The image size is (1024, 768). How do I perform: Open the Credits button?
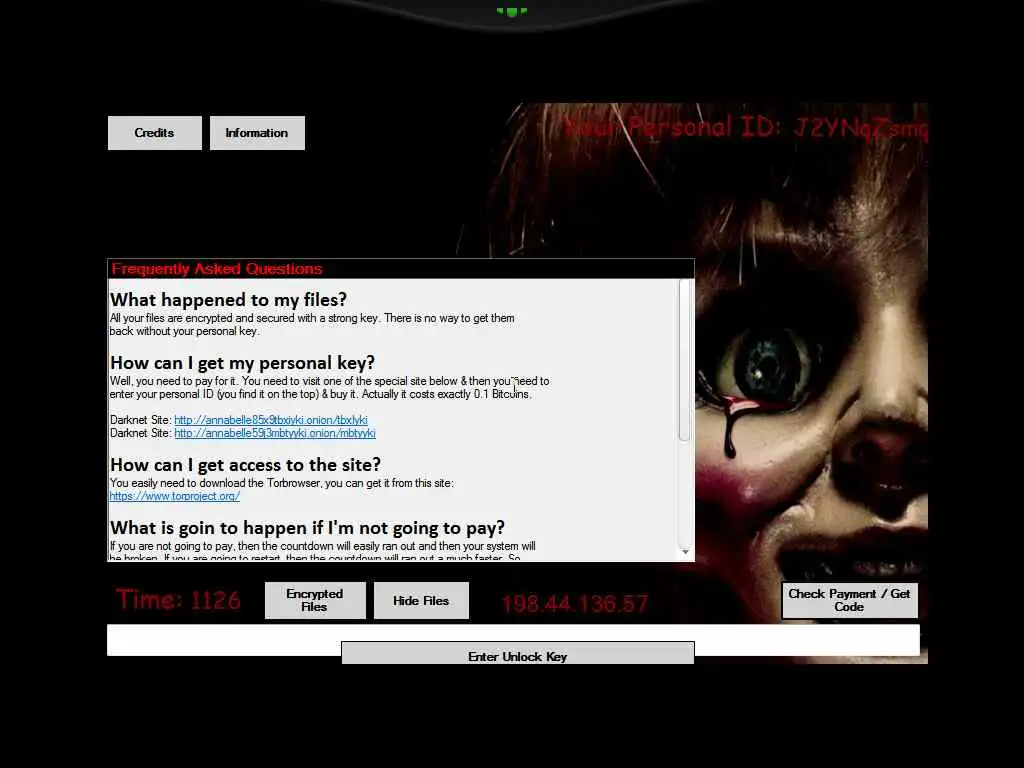(155, 133)
